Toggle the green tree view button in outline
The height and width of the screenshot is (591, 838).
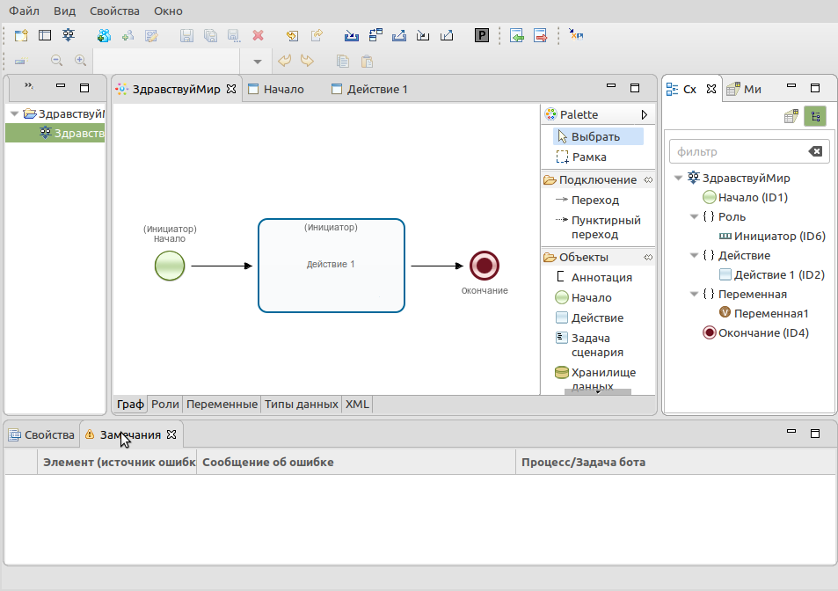[815, 116]
